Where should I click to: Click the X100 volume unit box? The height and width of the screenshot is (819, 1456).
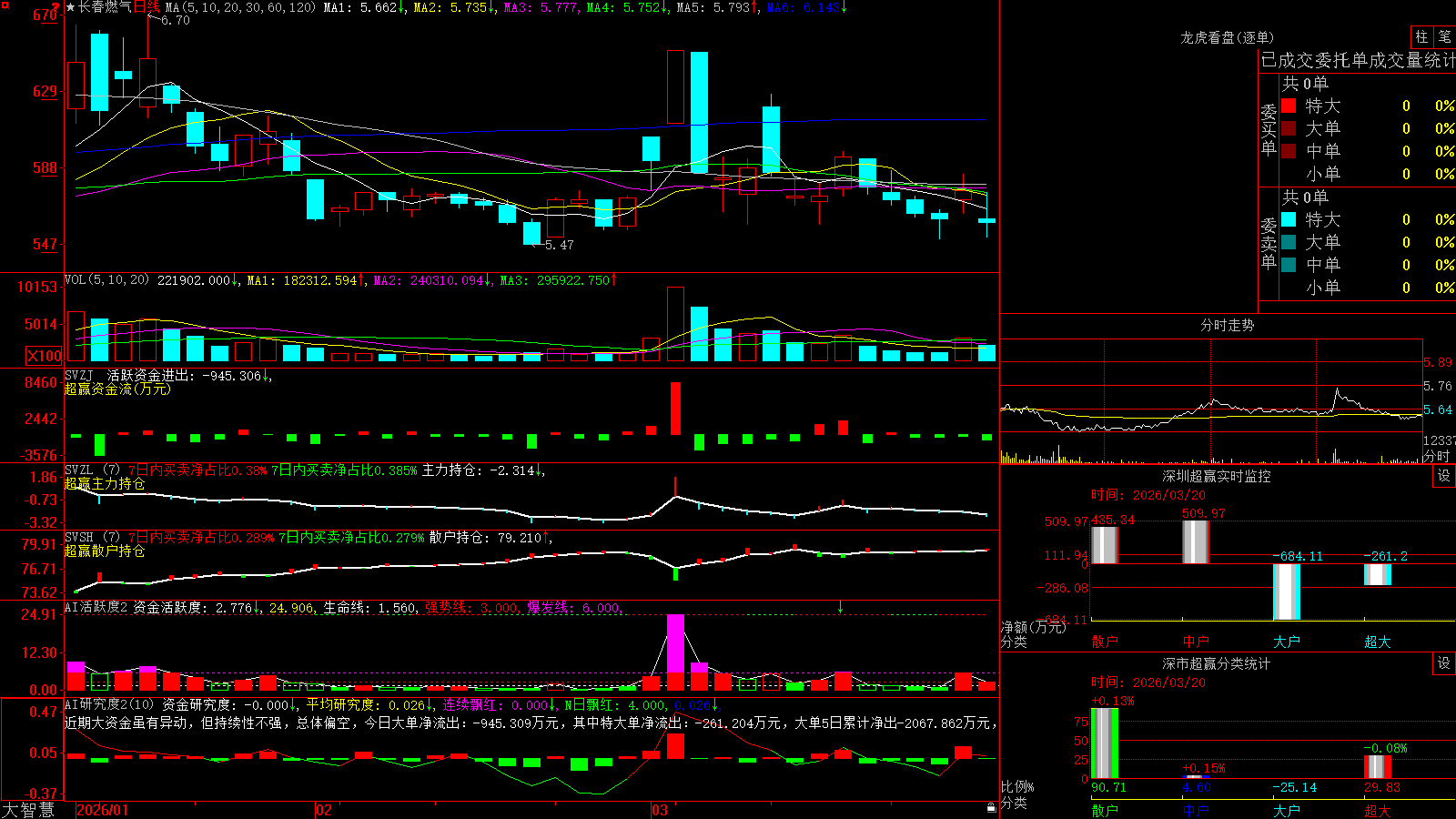44,356
